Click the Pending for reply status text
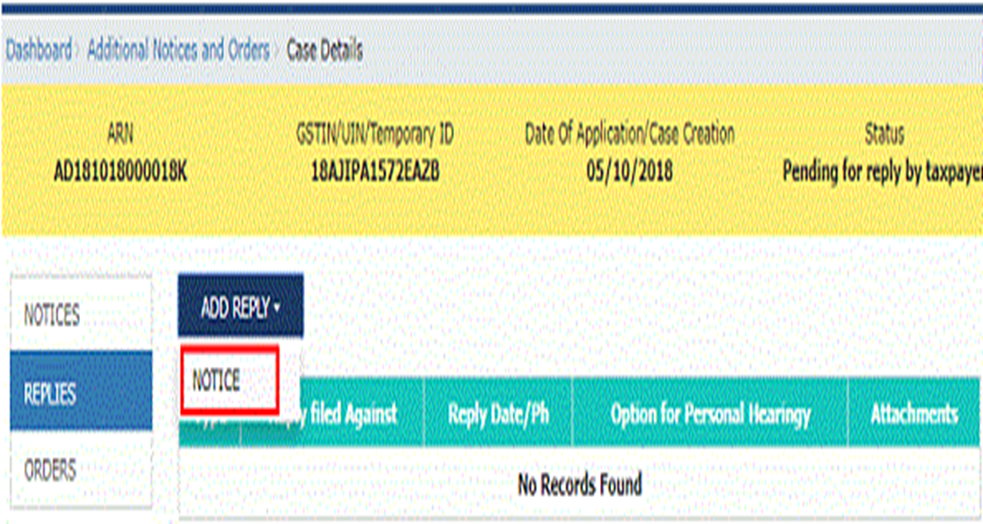983x524 pixels. pyautogui.click(x=880, y=171)
